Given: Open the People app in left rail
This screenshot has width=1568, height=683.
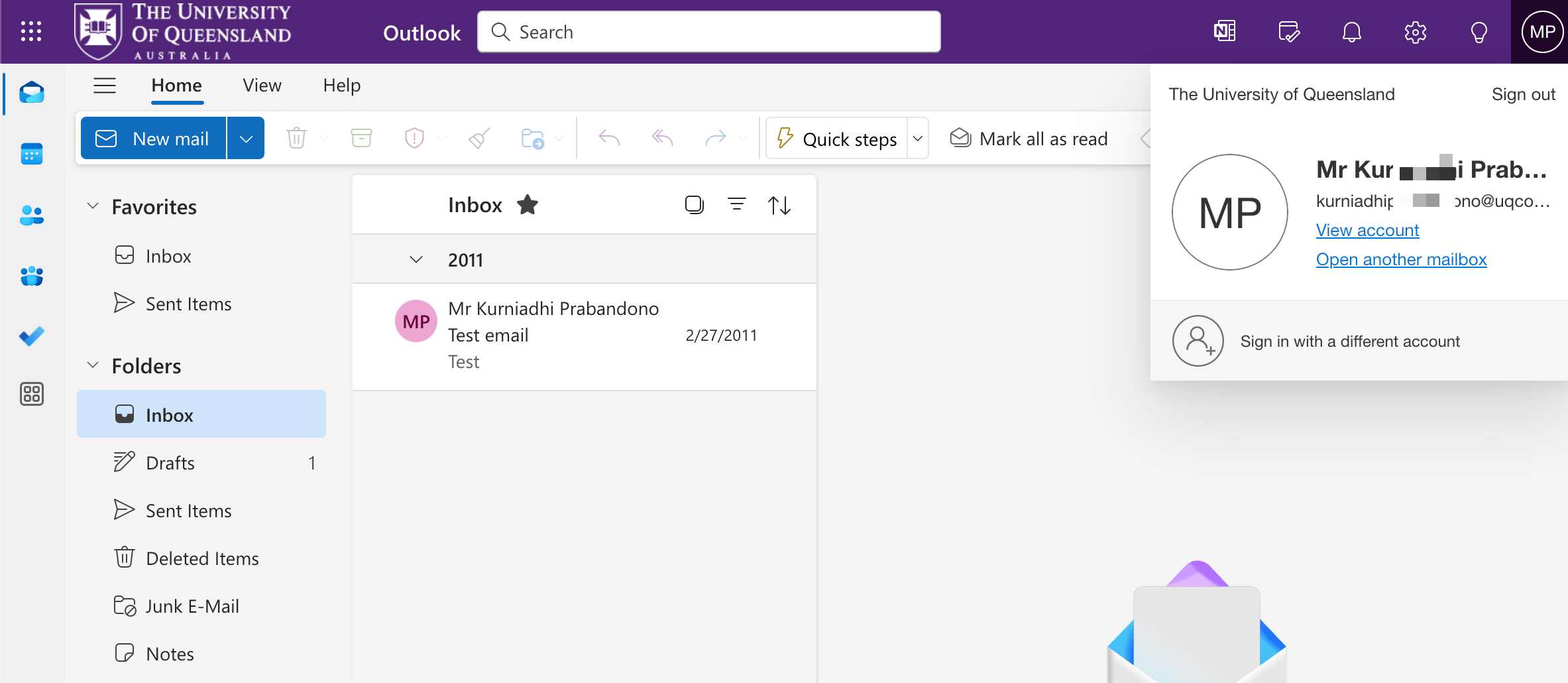Looking at the screenshot, I should click(32, 215).
